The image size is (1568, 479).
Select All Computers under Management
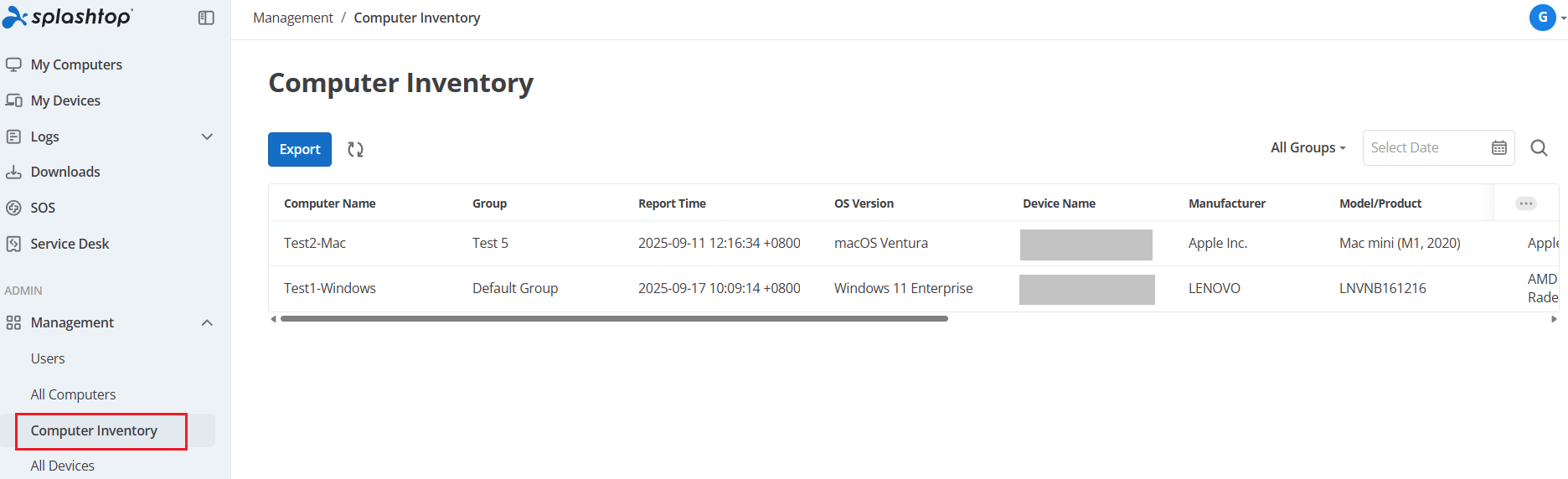[73, 394]
